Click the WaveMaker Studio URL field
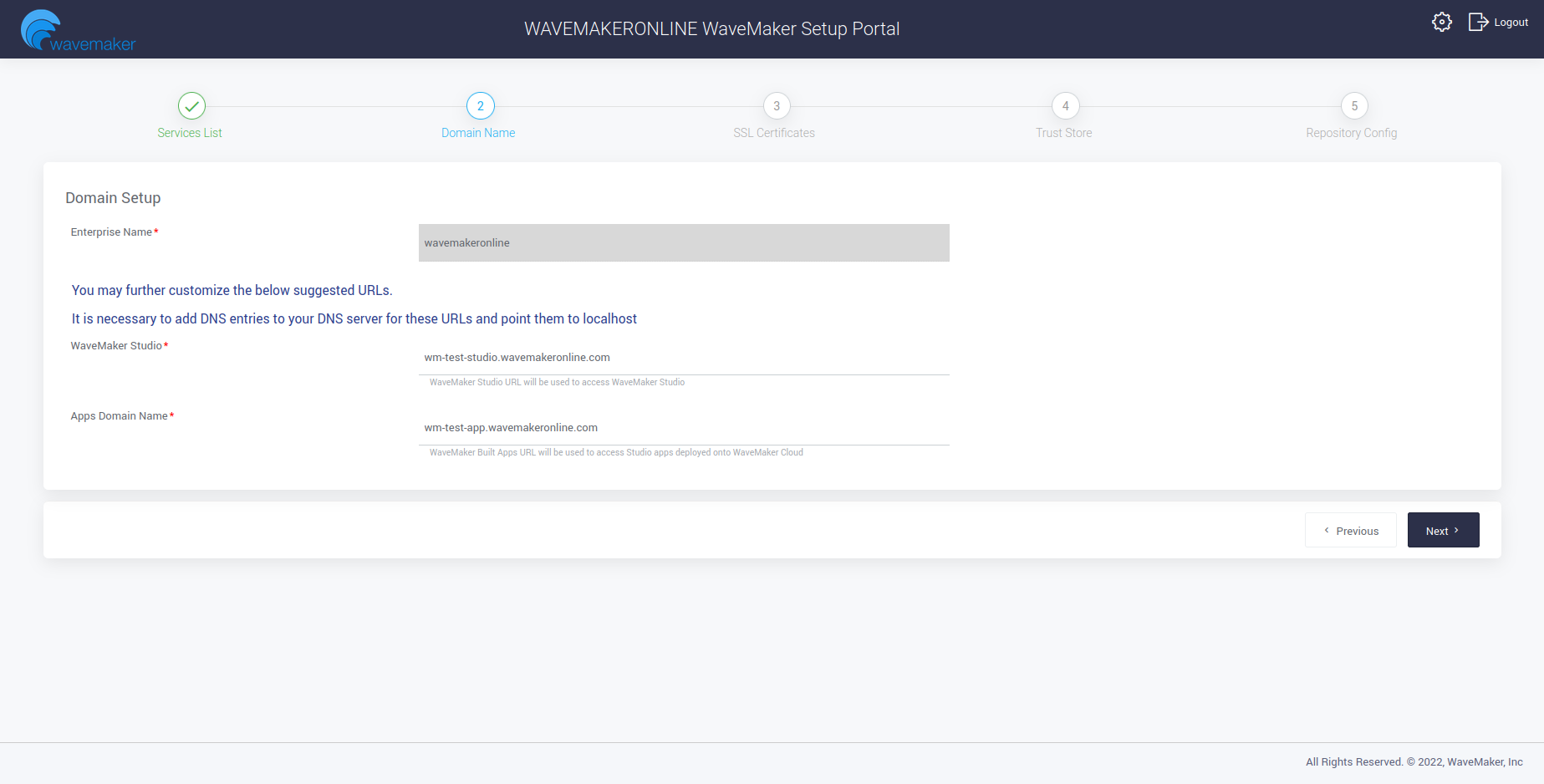 click(683, 357)
